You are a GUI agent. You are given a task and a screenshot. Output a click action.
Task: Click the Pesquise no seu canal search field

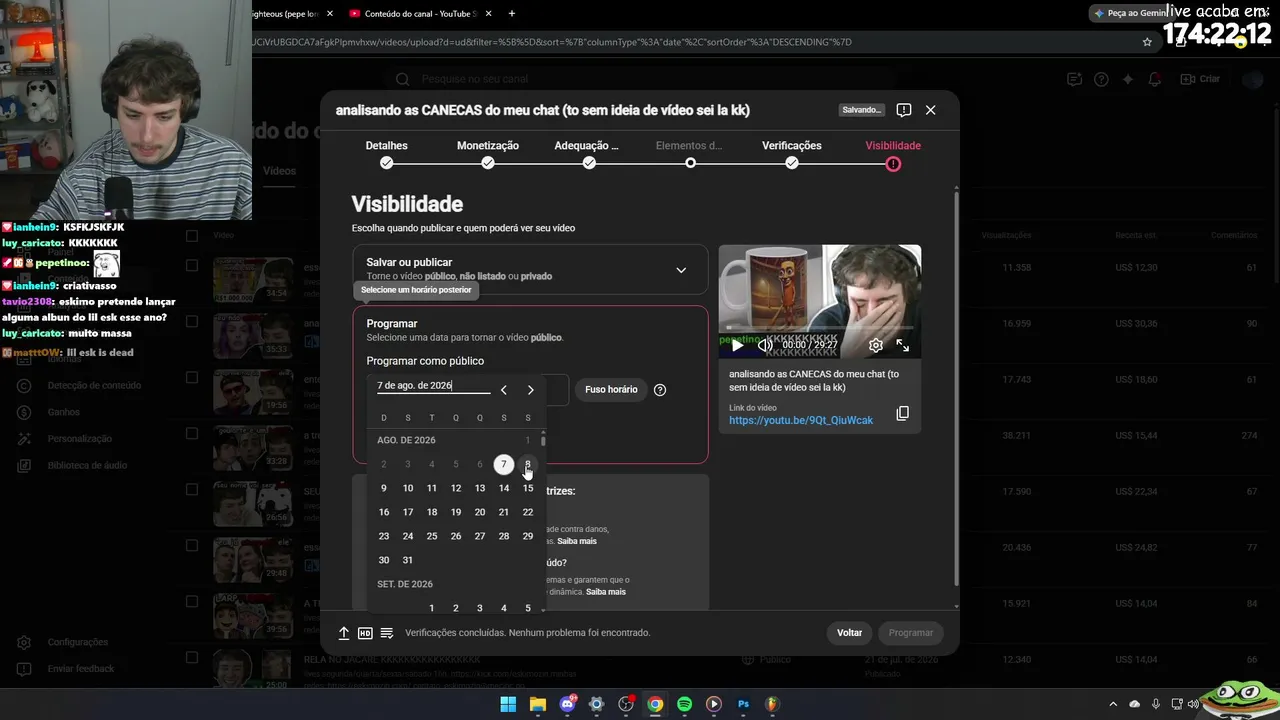(x=640, y=79)
